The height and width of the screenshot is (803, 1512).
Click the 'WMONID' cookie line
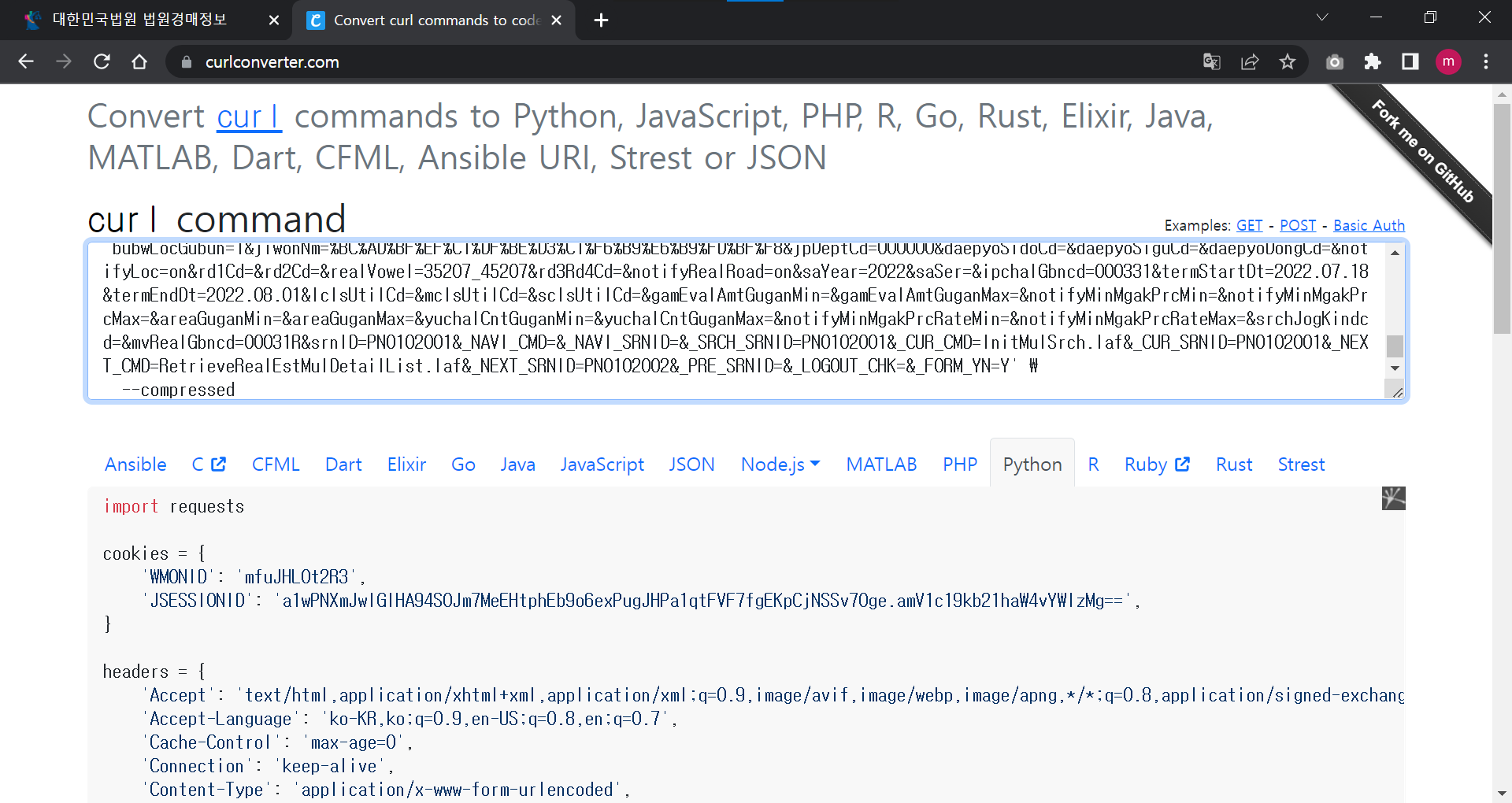pos(254,577)
